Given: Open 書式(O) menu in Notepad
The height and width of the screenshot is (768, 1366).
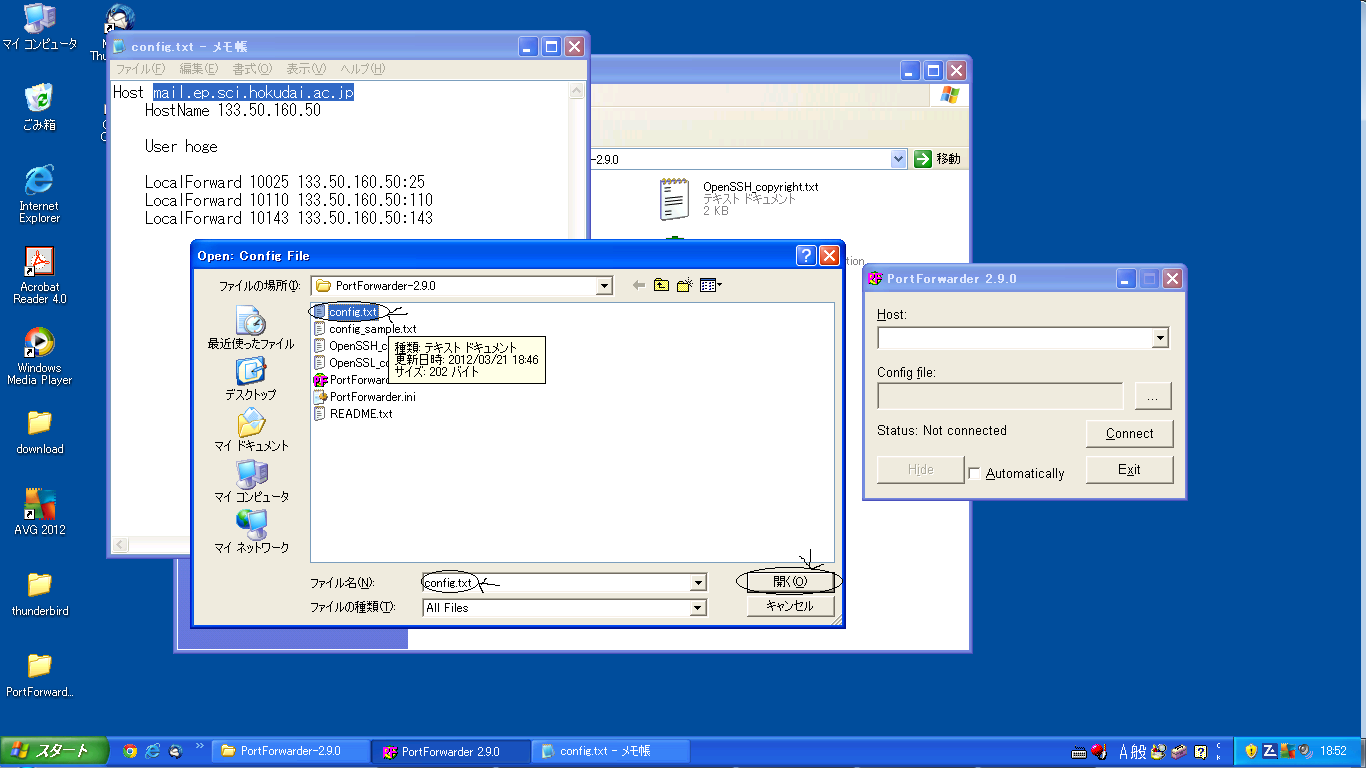Looking at the screenshot, I should click(252, 69).
